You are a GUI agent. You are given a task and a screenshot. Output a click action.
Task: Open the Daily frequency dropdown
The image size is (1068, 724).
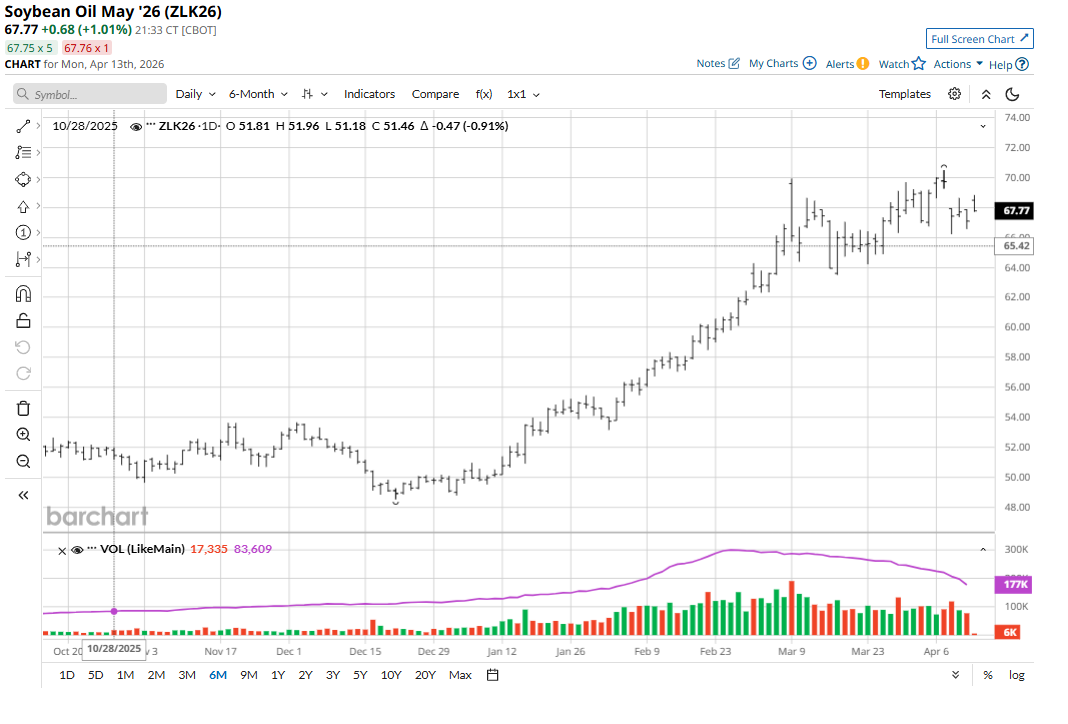[x=195, y=94]
